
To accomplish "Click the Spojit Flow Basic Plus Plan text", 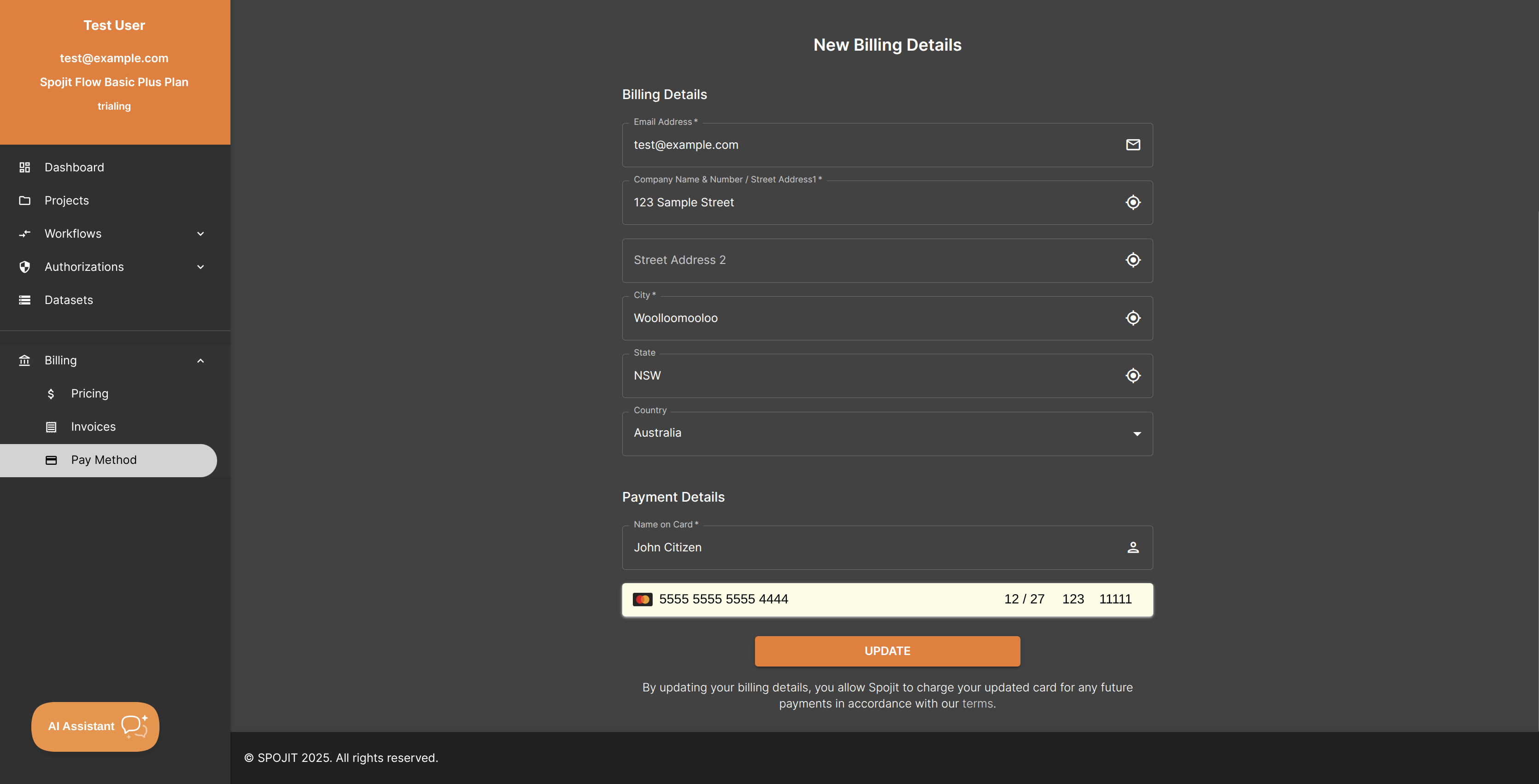I will (114, 82).
